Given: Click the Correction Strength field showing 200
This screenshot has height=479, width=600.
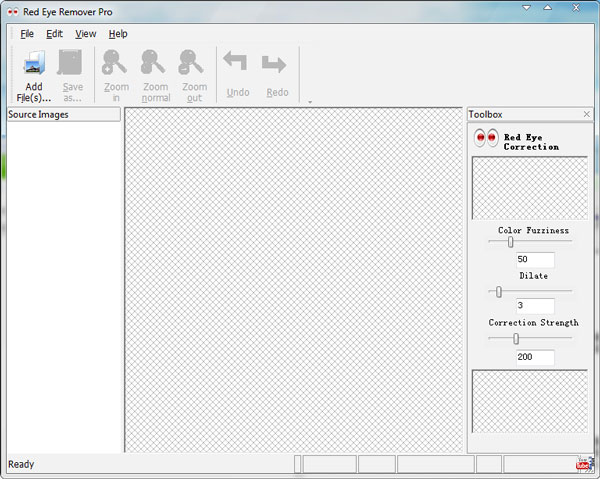Looking at the screenshot, I should [x=535, y=357].
